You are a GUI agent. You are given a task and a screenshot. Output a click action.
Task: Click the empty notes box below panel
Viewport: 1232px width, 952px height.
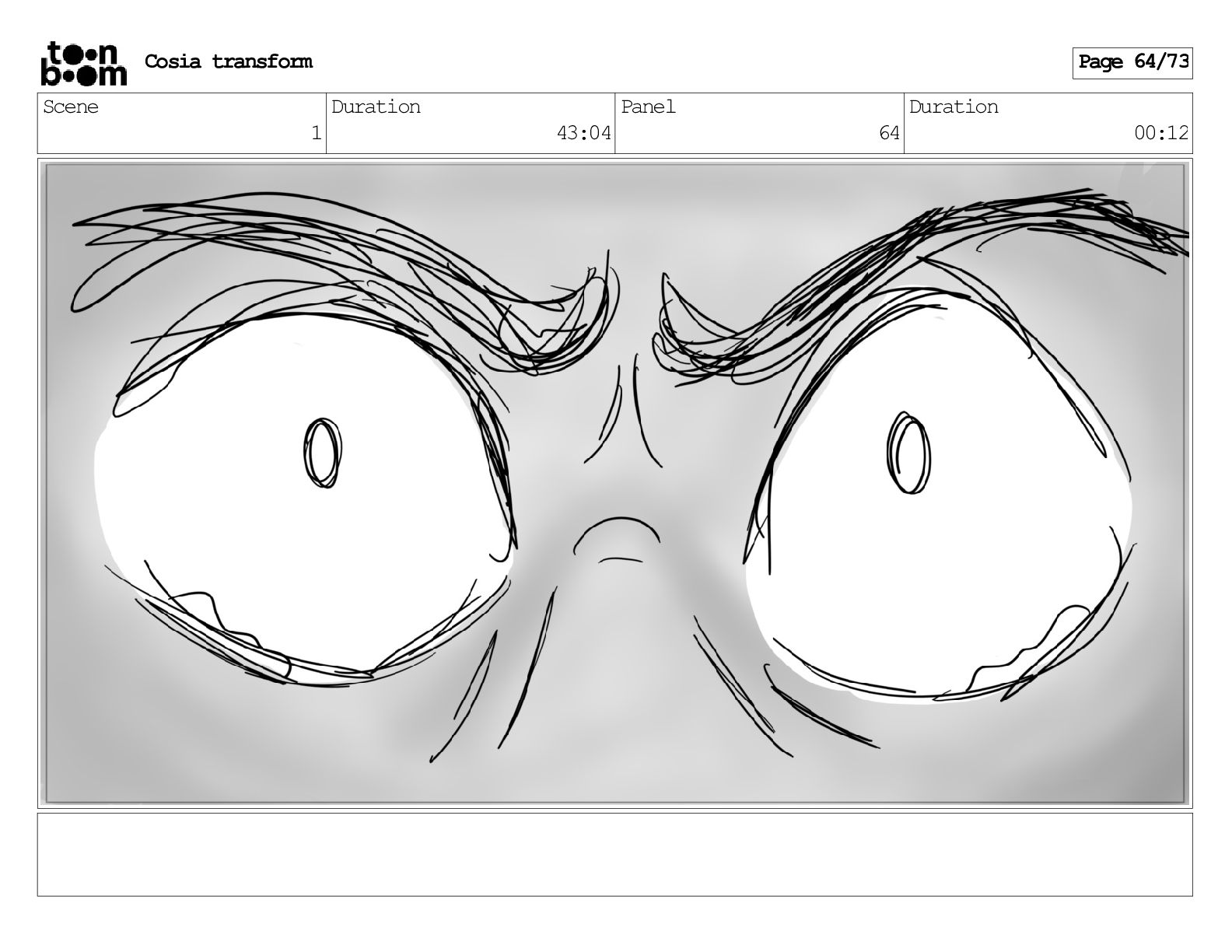pyautogui.click(x=615, y=855)
